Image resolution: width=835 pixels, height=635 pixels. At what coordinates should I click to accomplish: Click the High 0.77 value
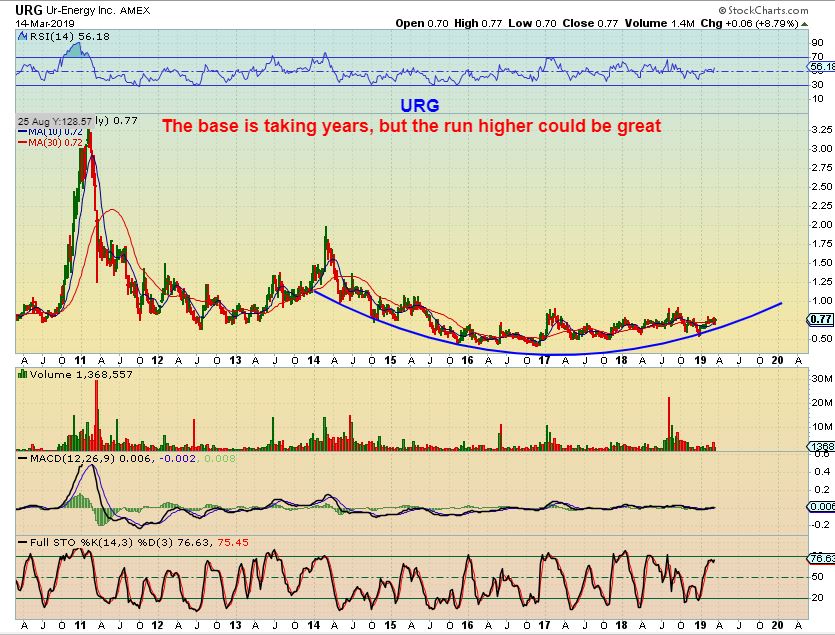click(x=478, y=23)
